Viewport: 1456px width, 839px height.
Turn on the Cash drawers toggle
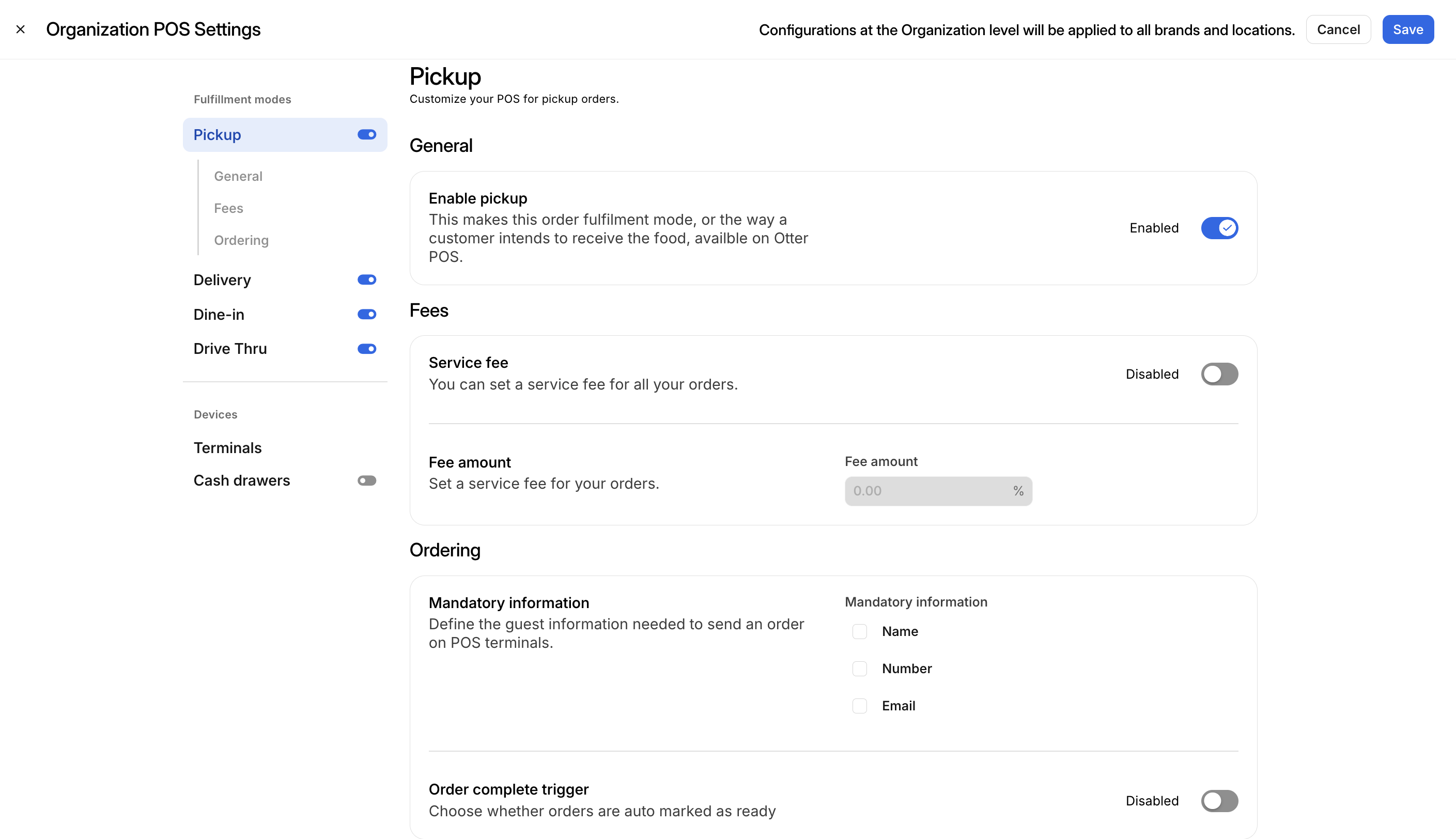coord(366,480)
